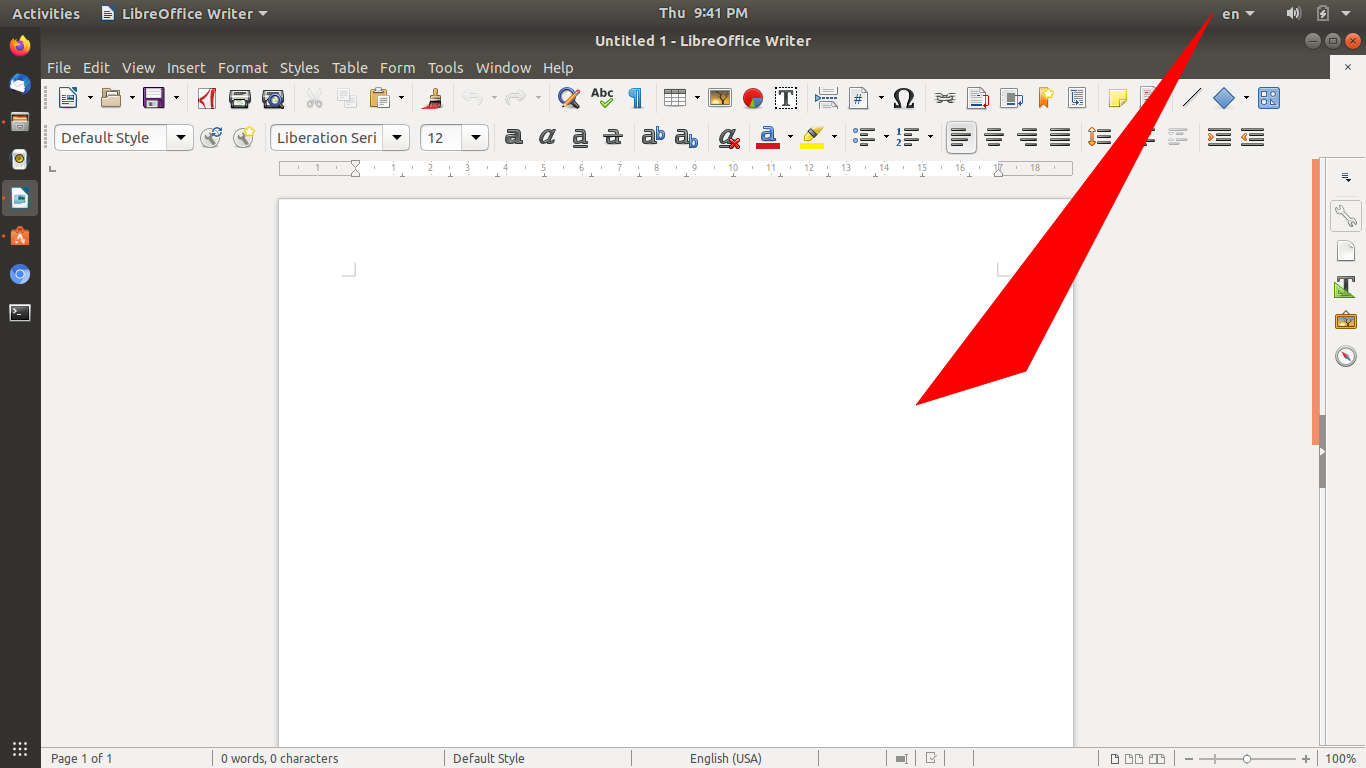This screenshot has height=768, width=1366.
Task: Open the File menu
Action: pos(59,68)
